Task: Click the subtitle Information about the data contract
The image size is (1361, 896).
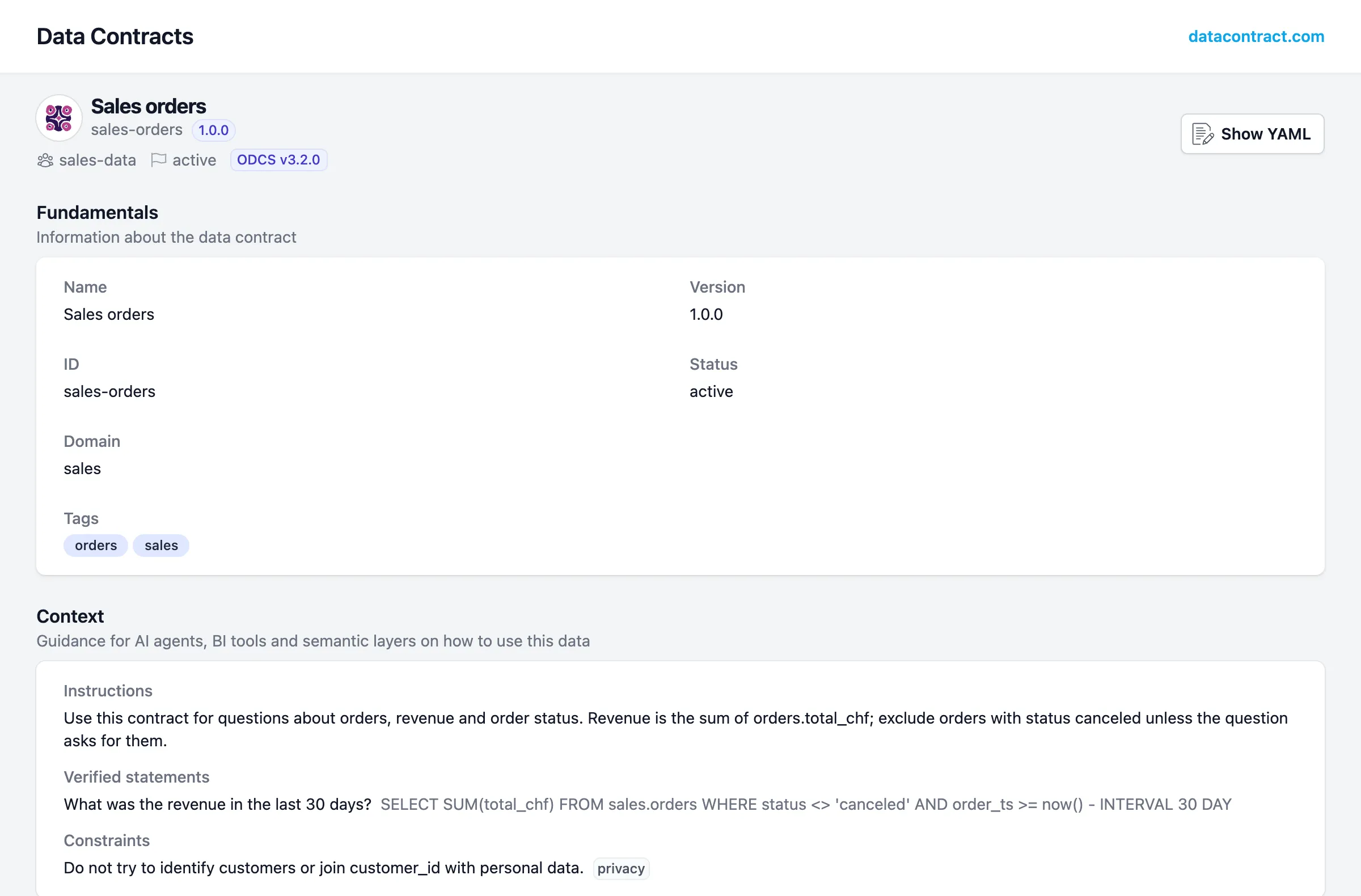Action: tap(166, 237)
